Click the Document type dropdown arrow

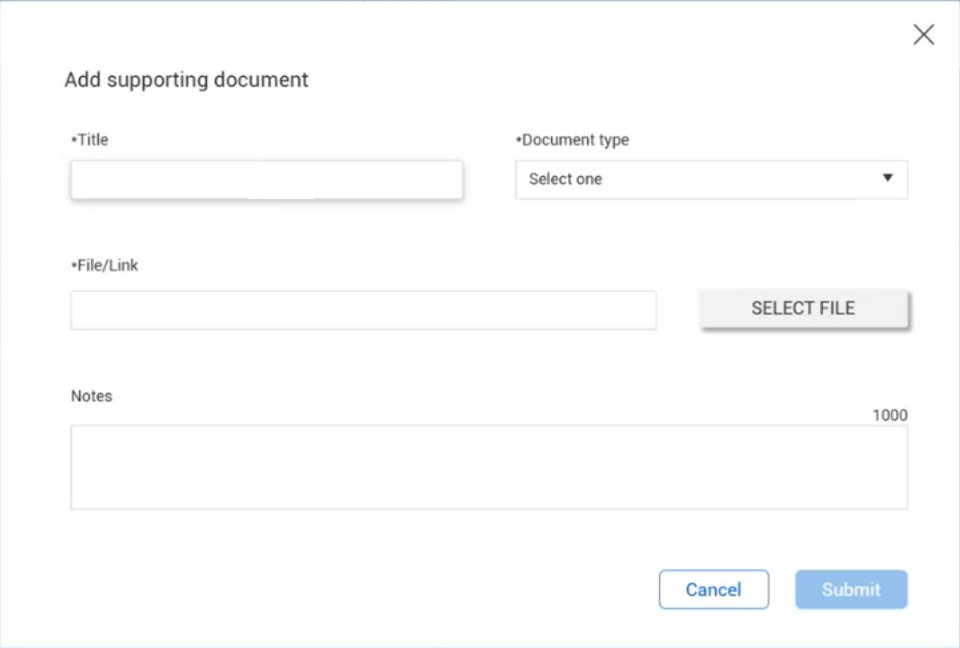coord(887,179)
